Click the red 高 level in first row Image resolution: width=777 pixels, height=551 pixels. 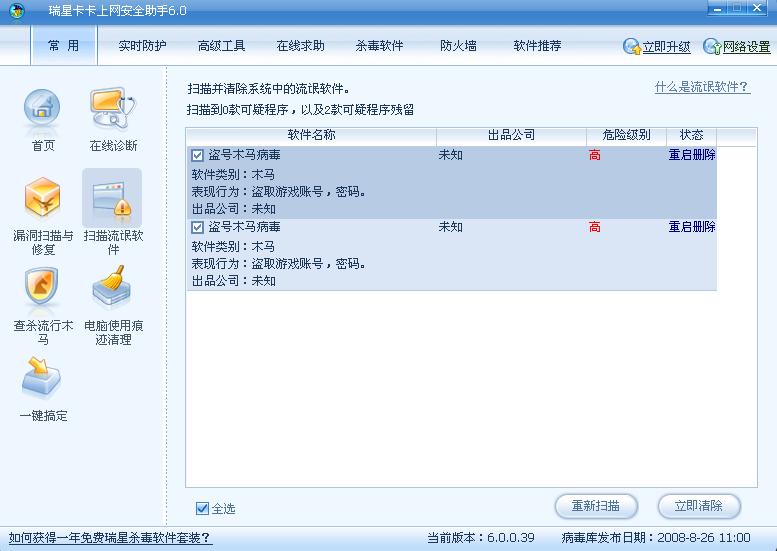pyautogui.click(x=595, y=155)
